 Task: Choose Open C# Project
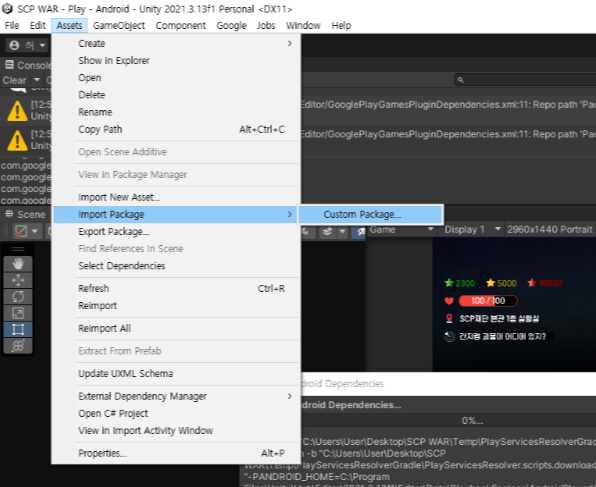coord(176,413)
